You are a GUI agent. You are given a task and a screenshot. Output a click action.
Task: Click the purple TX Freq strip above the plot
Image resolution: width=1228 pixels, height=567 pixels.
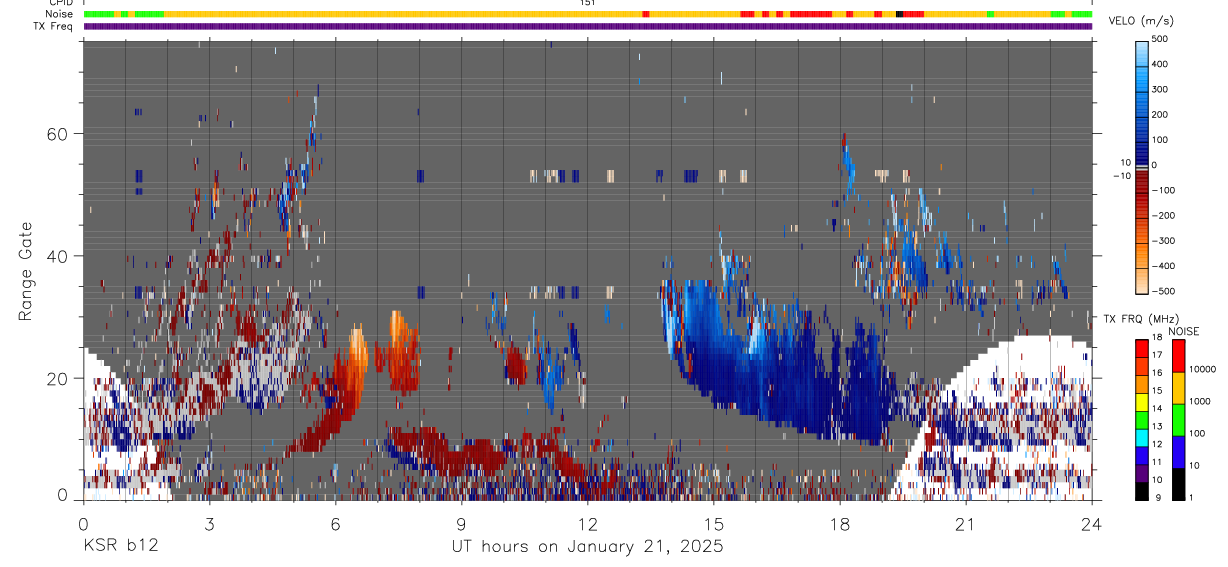pyautogui.click(x=588, y=26)
